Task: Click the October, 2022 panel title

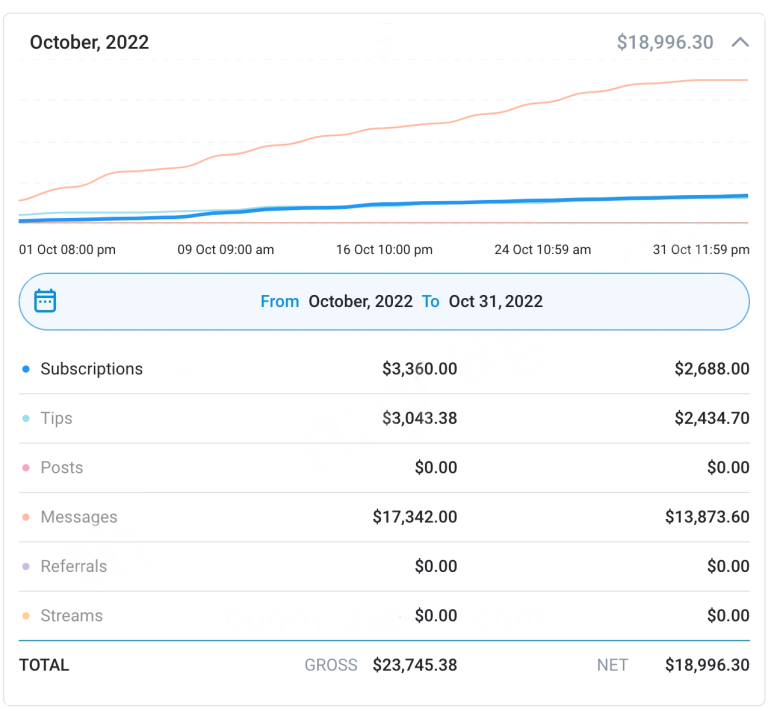Action: click(89, 42)
